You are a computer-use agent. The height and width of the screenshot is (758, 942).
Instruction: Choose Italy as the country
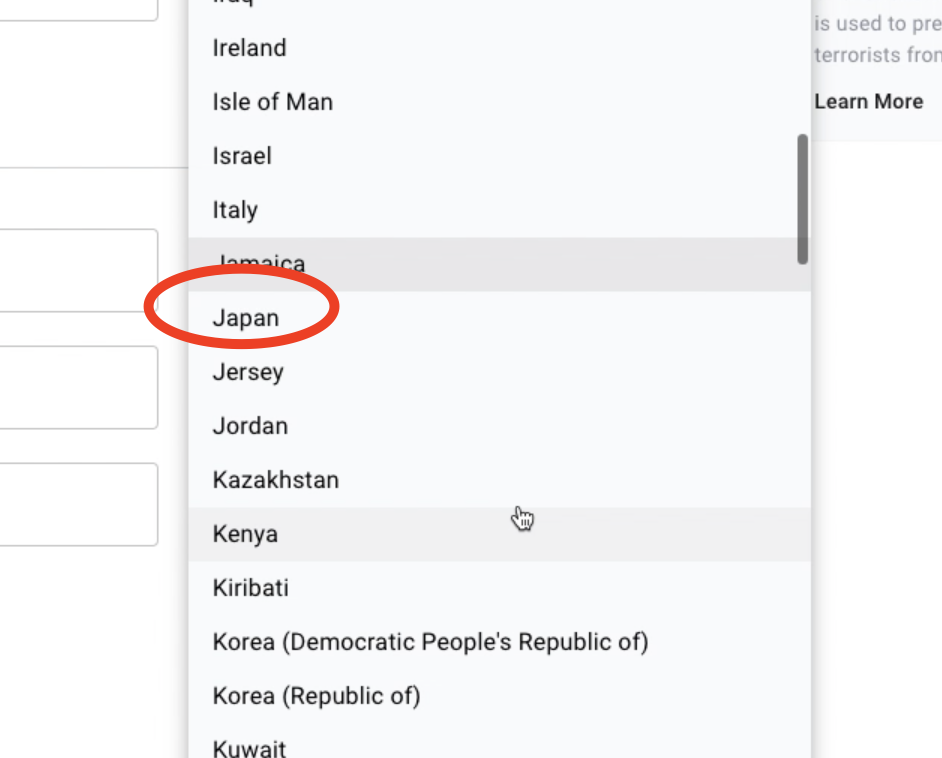click(x=235, y=210)
